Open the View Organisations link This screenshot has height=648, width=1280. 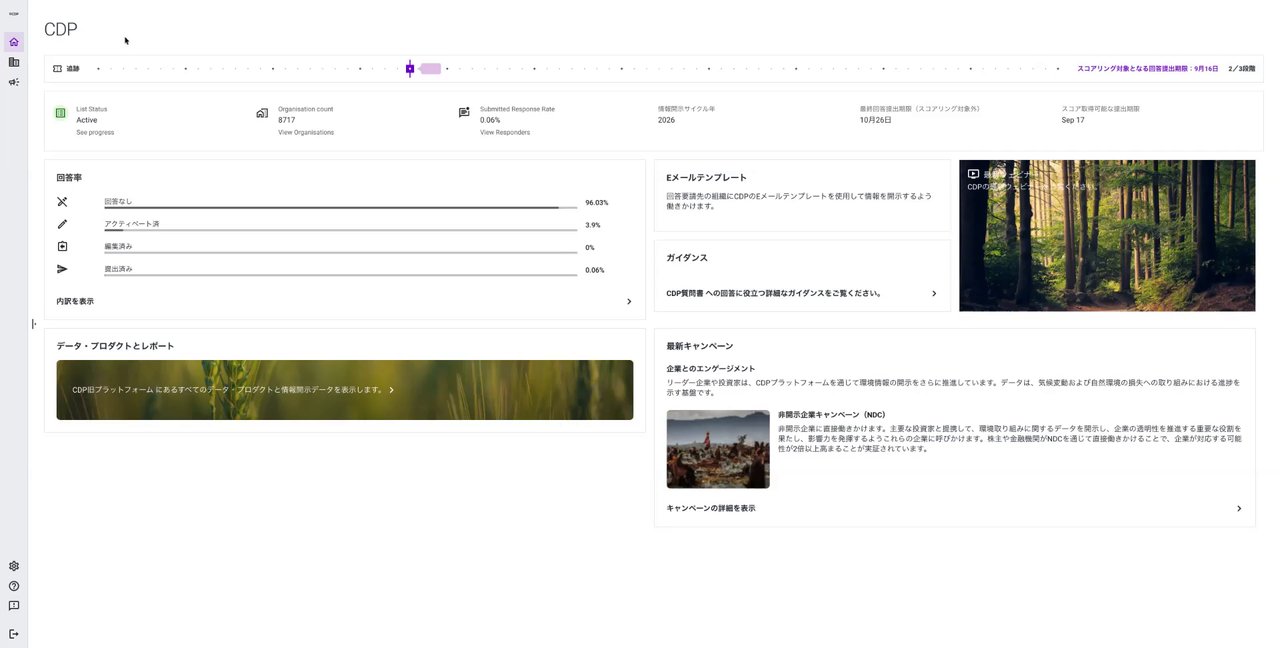(x=306, y=133)
